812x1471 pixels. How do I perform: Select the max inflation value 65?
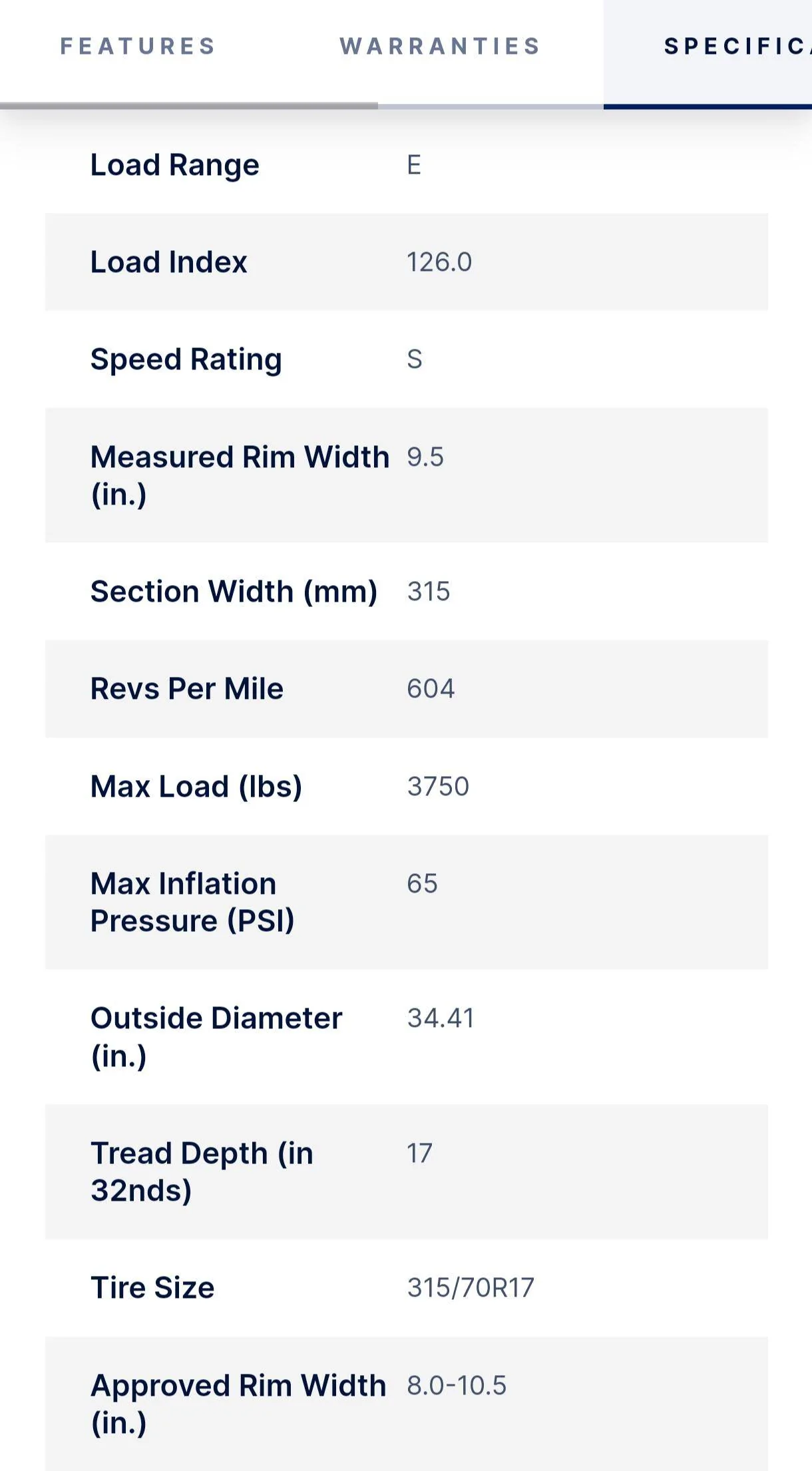click(422, 884)
